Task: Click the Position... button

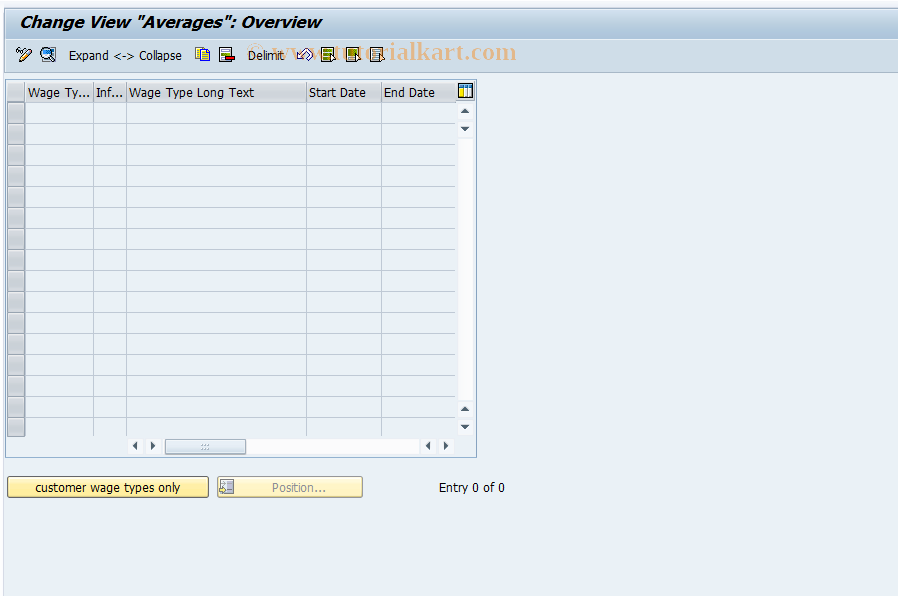Action: coord(290,487)
